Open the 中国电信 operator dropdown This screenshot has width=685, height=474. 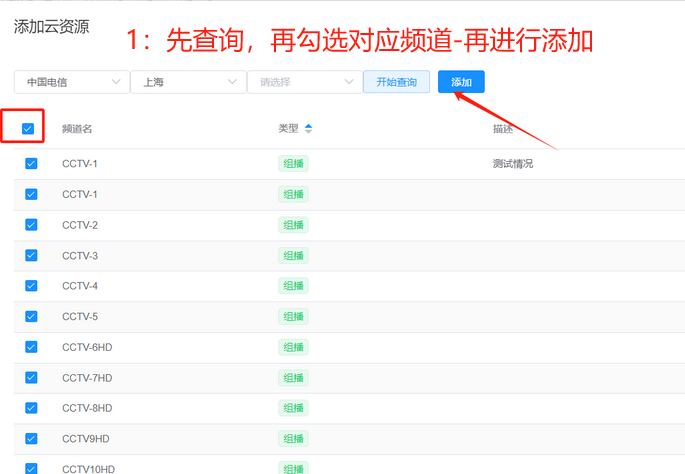coord(72,82)
